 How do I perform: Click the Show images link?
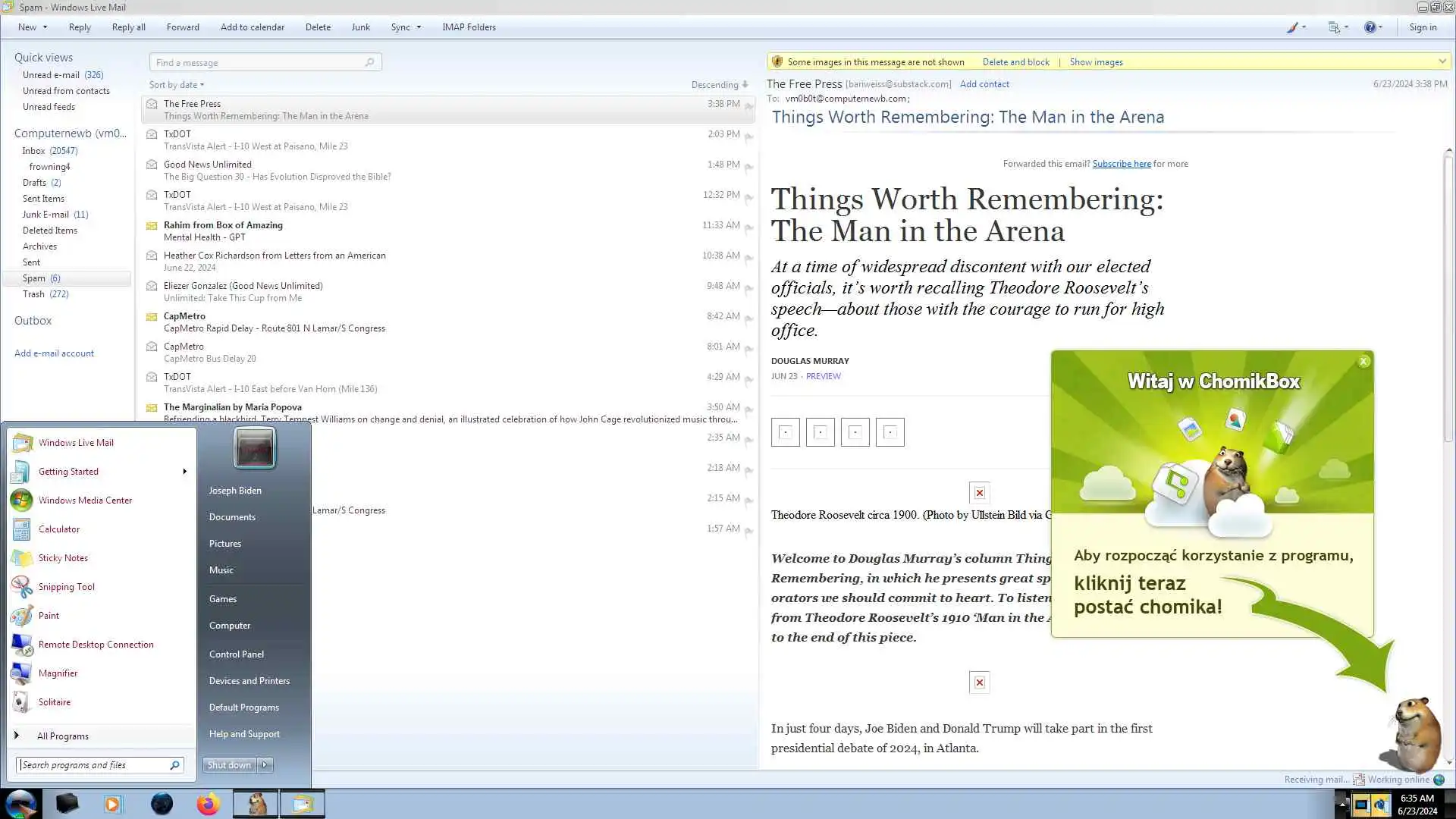(x=1096, y=62)
